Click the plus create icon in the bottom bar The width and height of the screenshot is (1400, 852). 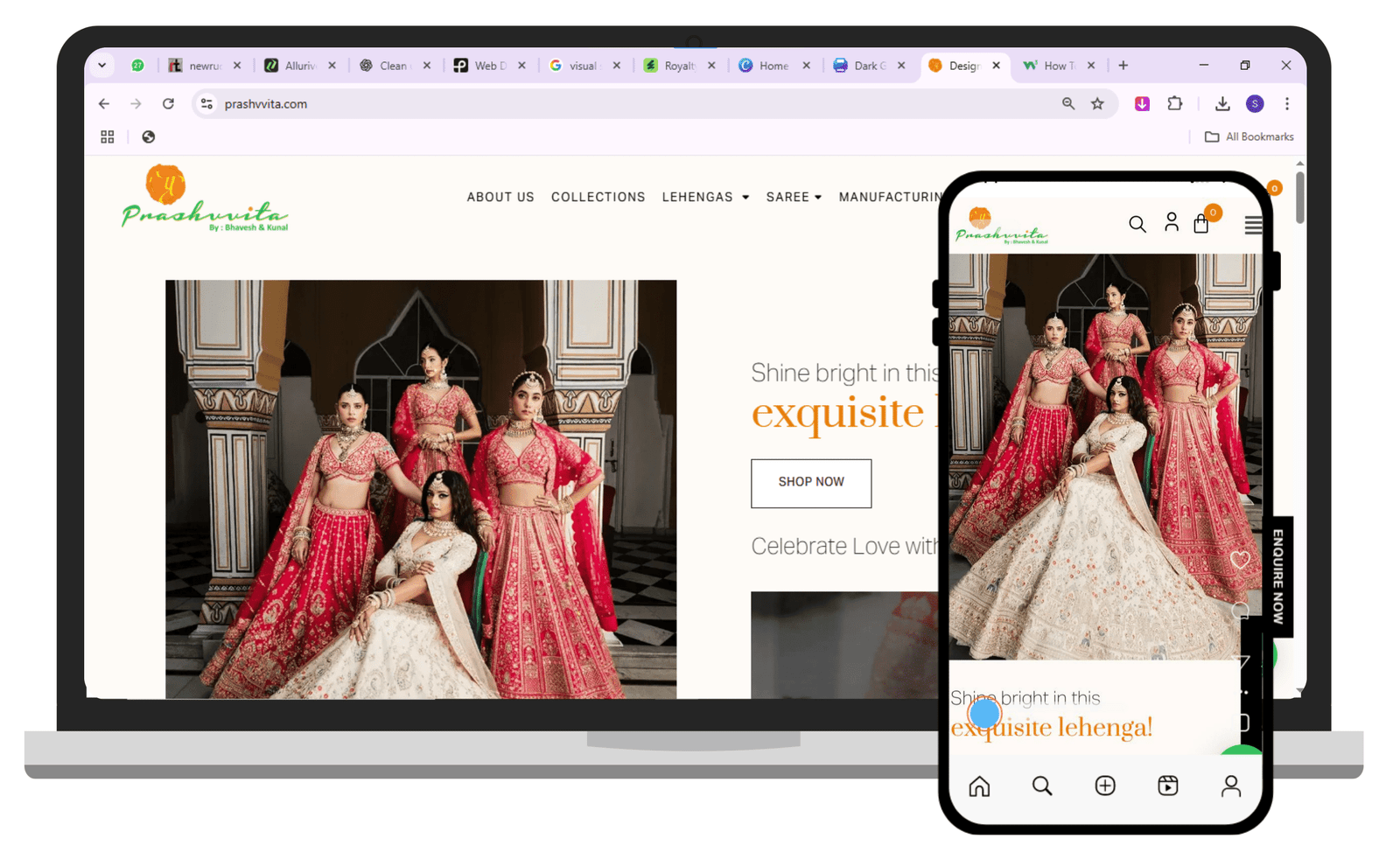pyautogui.click(x=1104, y=786)
